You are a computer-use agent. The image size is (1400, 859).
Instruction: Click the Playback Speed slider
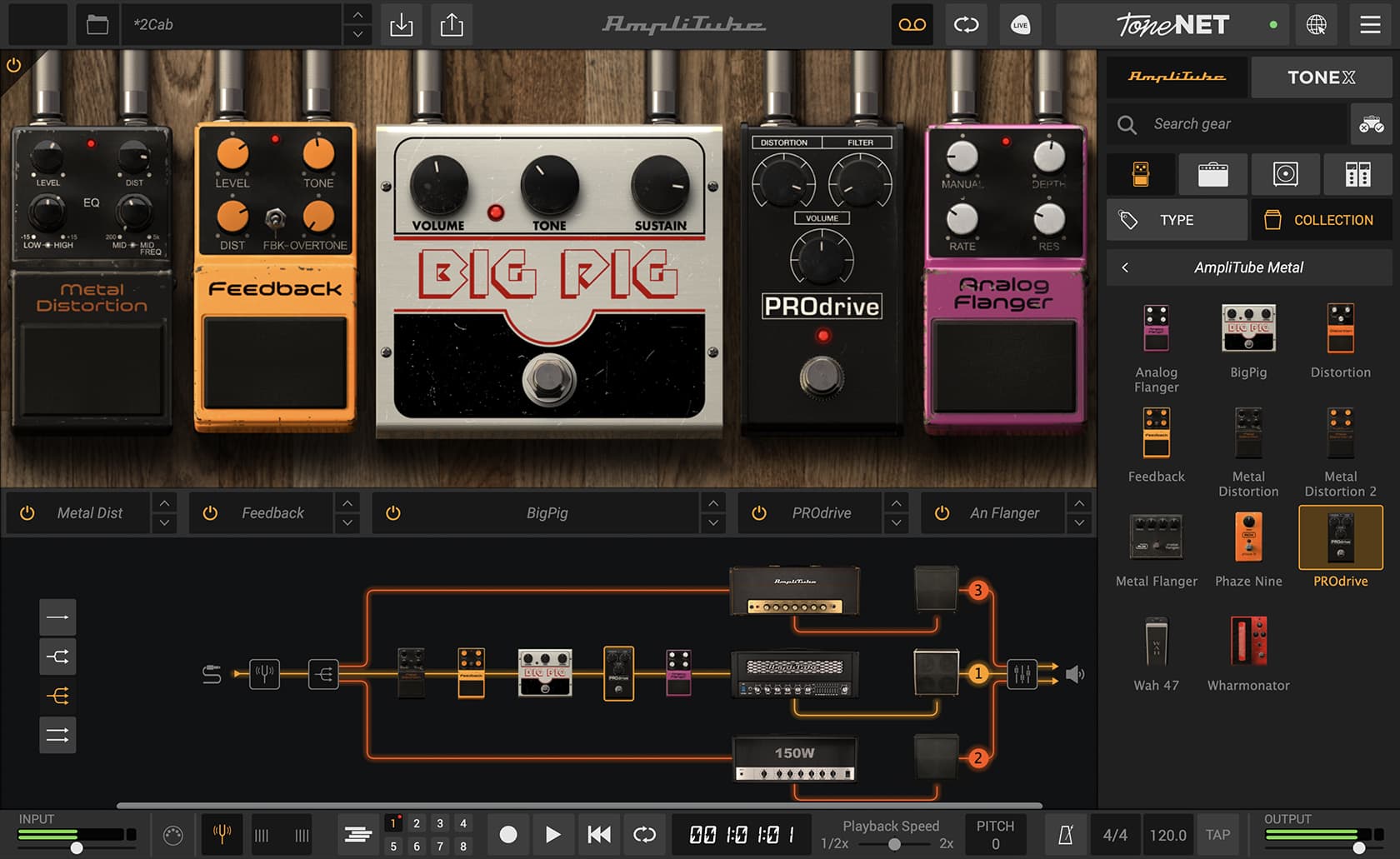893,844
